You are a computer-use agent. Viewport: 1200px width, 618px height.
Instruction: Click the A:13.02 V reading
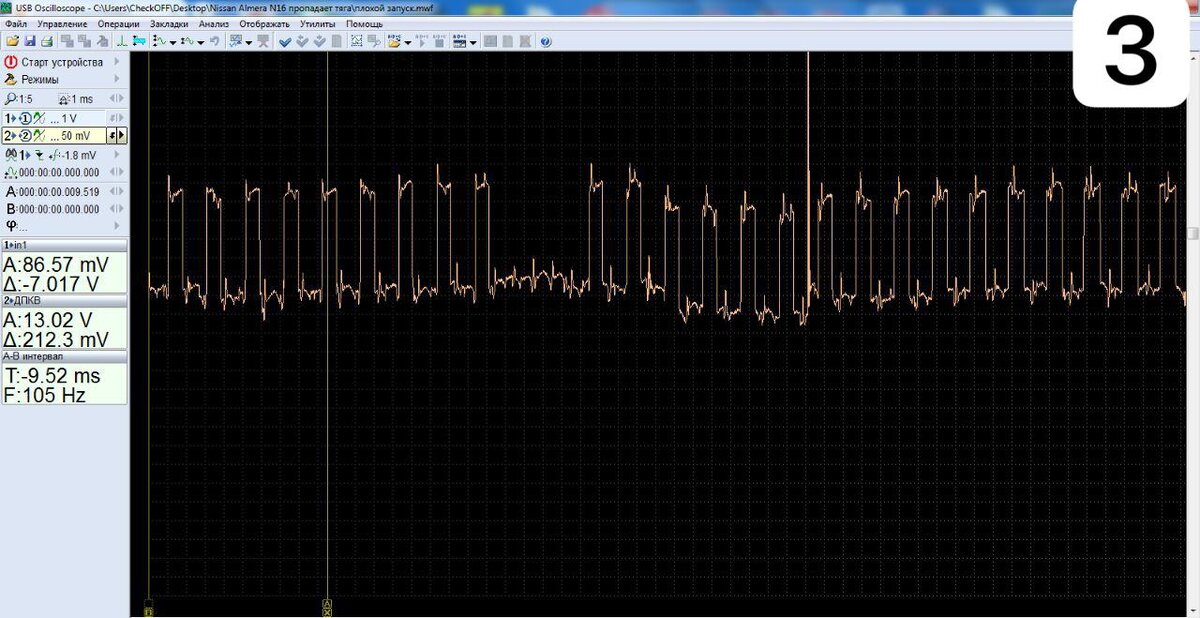(x=48, y=321)
